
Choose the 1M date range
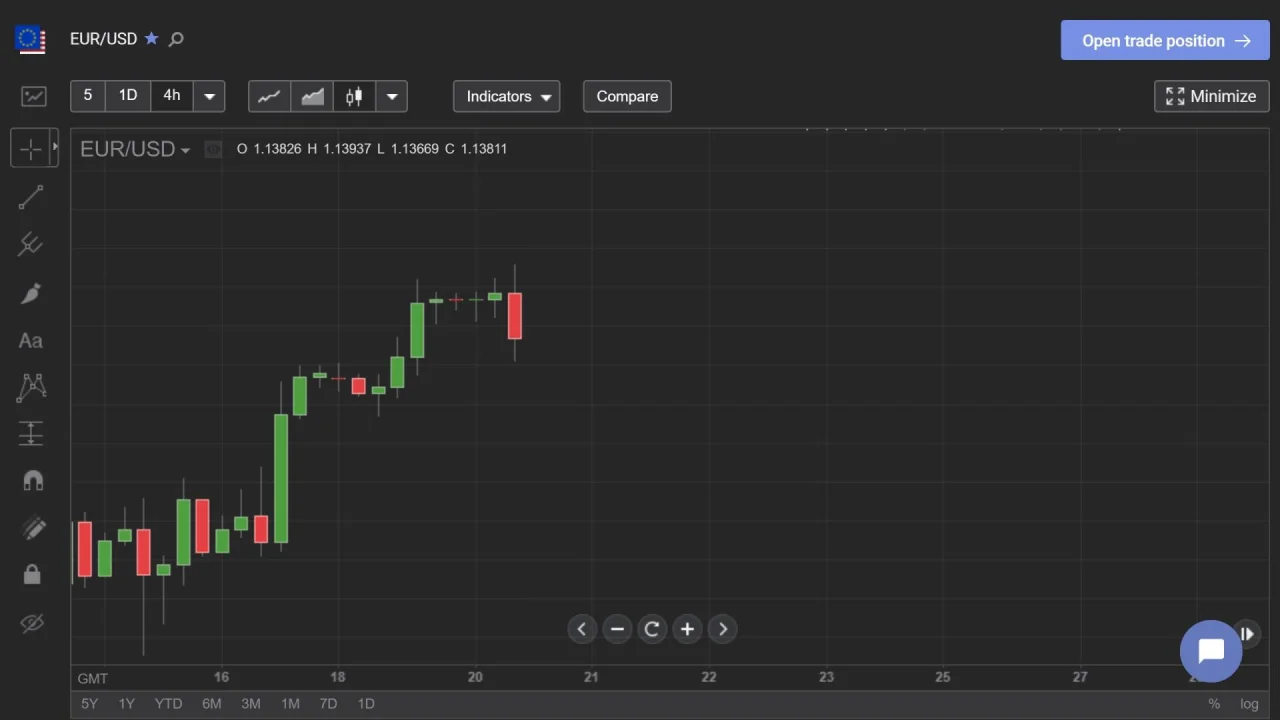click(x=290, y=704)
